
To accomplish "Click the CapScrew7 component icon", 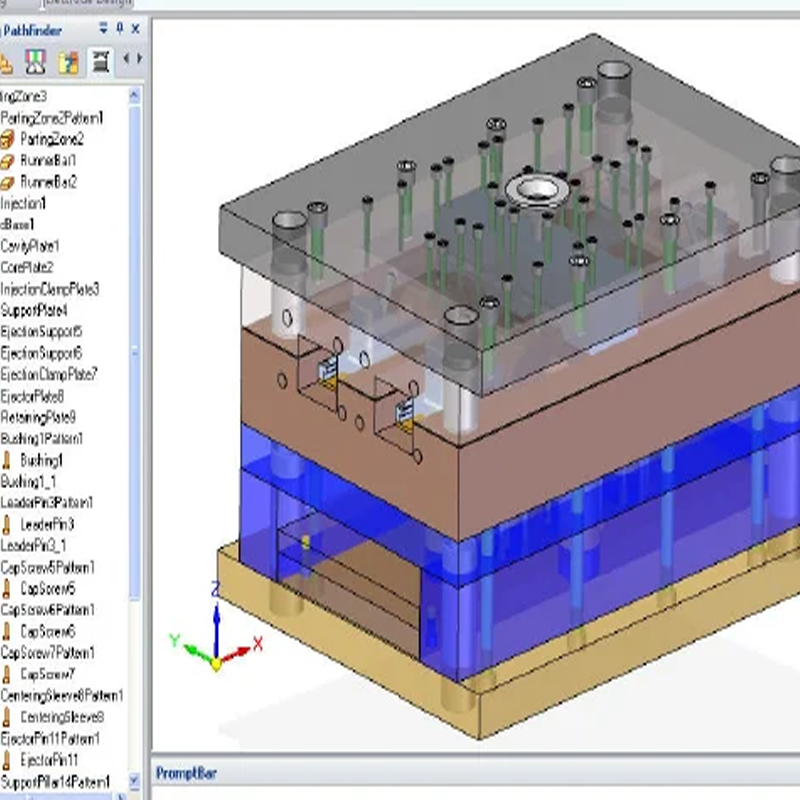I will pos(7,674).
